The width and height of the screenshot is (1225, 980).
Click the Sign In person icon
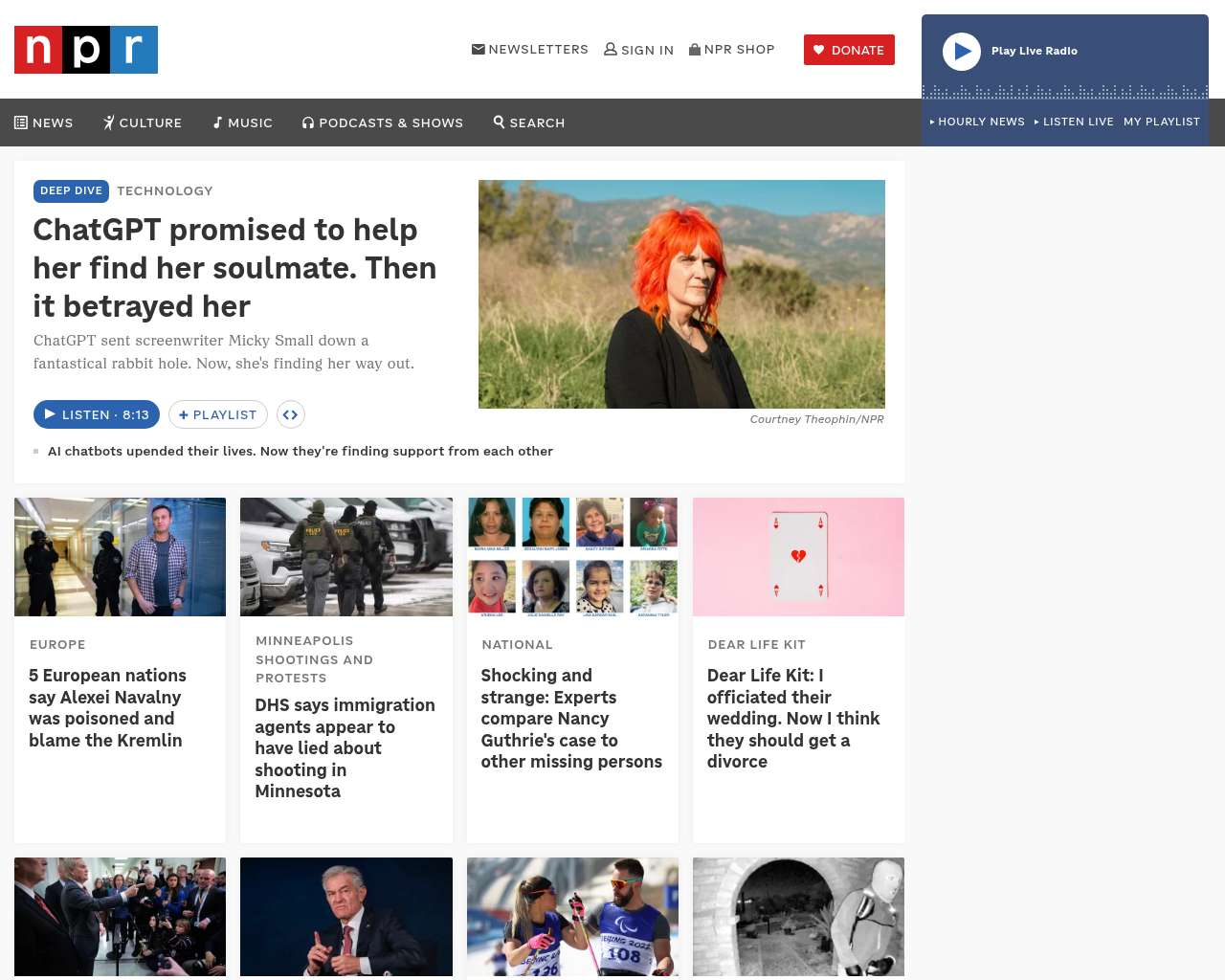click(611, 49)
